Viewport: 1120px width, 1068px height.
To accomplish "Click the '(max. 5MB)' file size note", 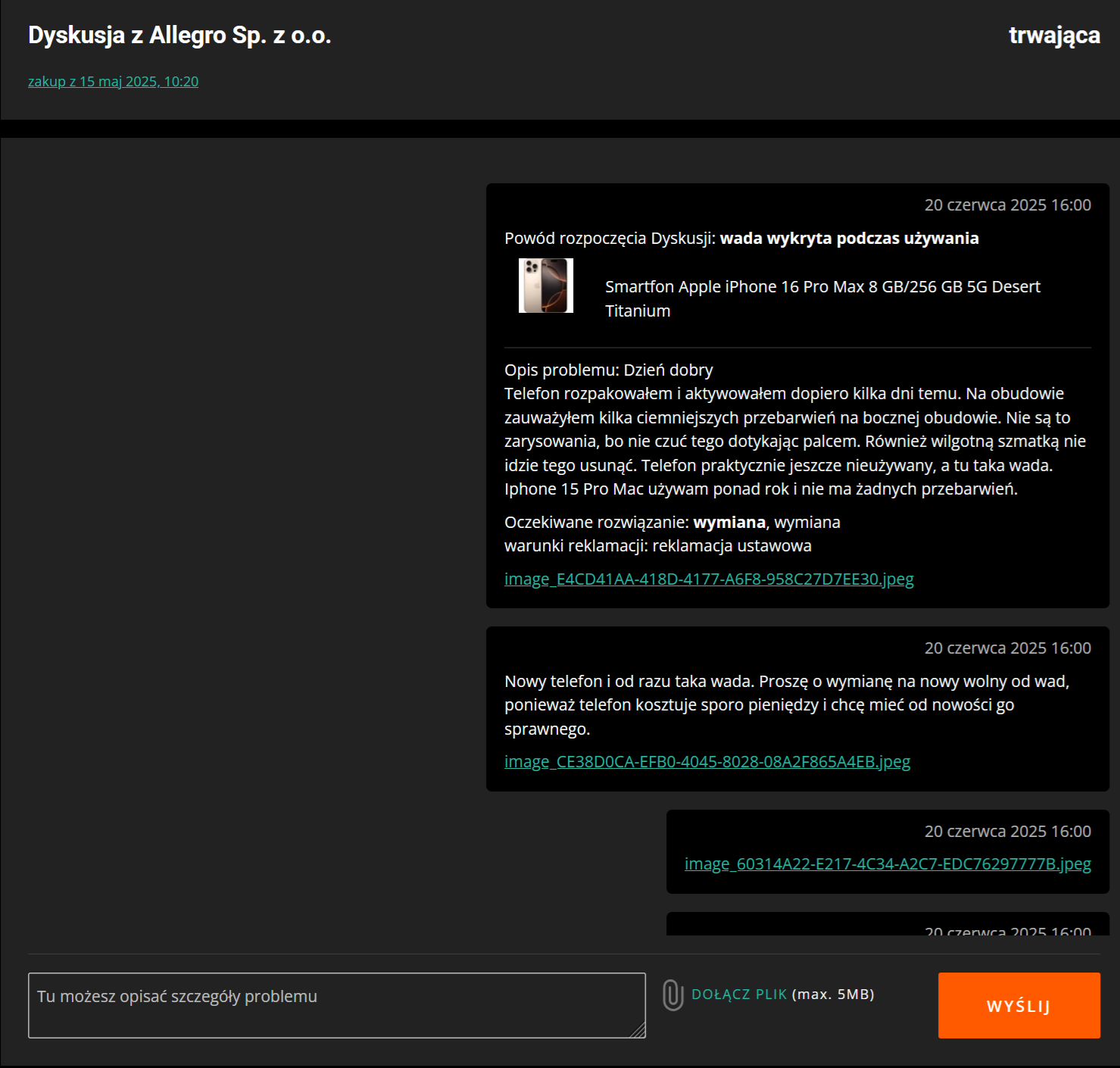I will click(x=833, y=995).
